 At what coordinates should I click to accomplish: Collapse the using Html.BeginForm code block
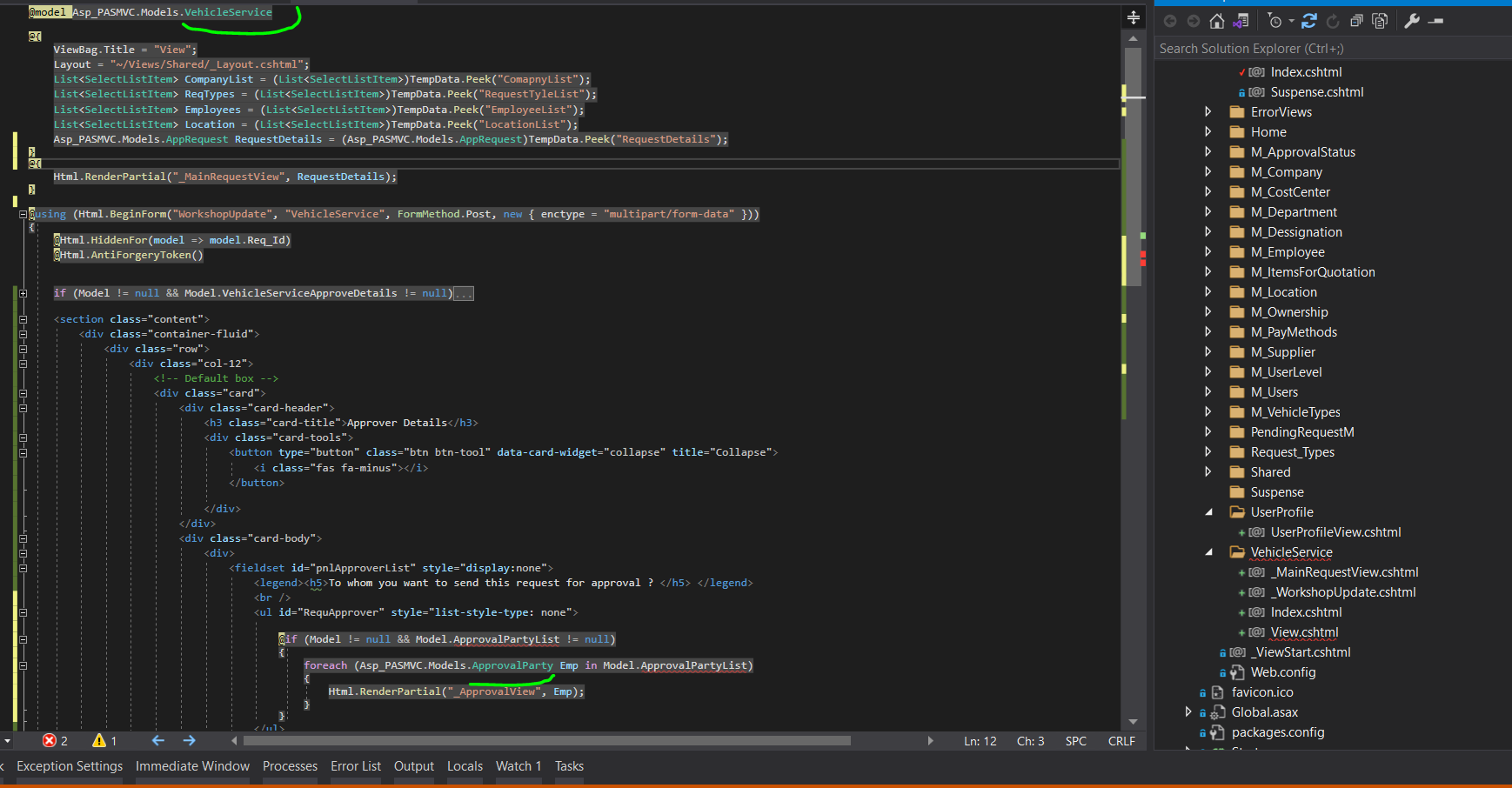click(x=23, y=214)
